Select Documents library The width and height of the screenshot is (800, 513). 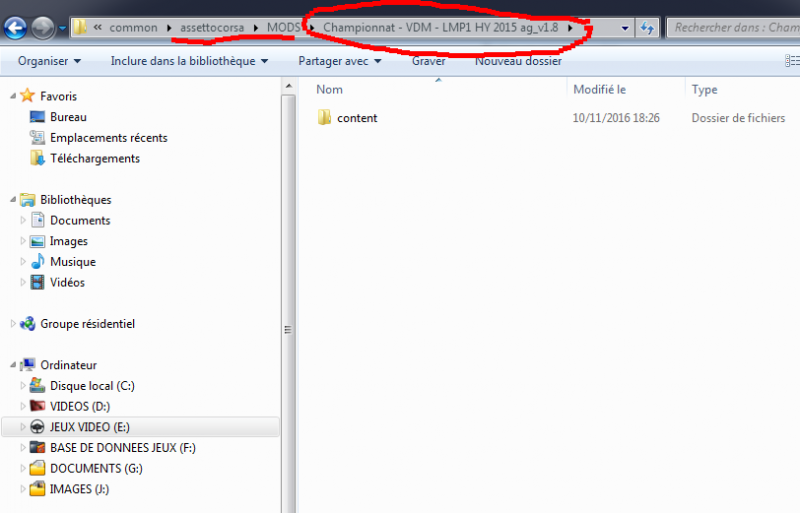[x=80, y=221]
